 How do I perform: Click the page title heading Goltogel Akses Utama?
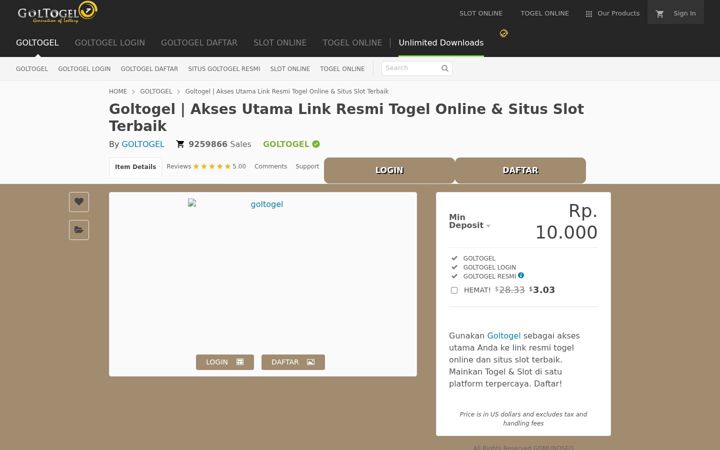pos(347,117)
